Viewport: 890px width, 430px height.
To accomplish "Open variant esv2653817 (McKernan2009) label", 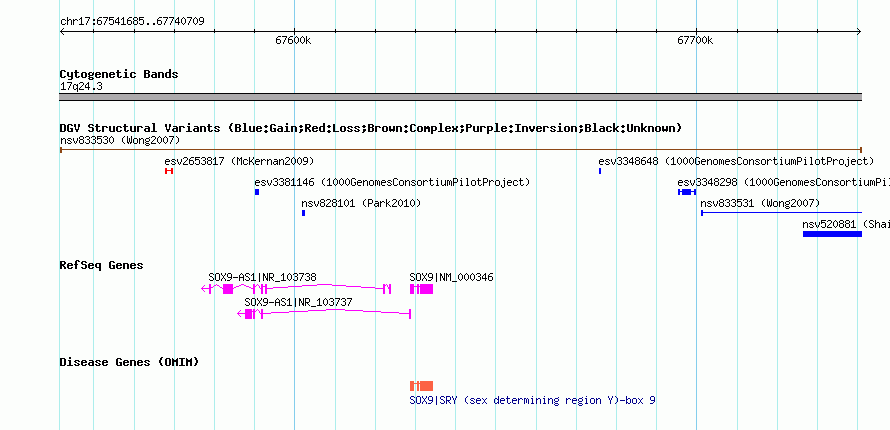I will point(239,161).
